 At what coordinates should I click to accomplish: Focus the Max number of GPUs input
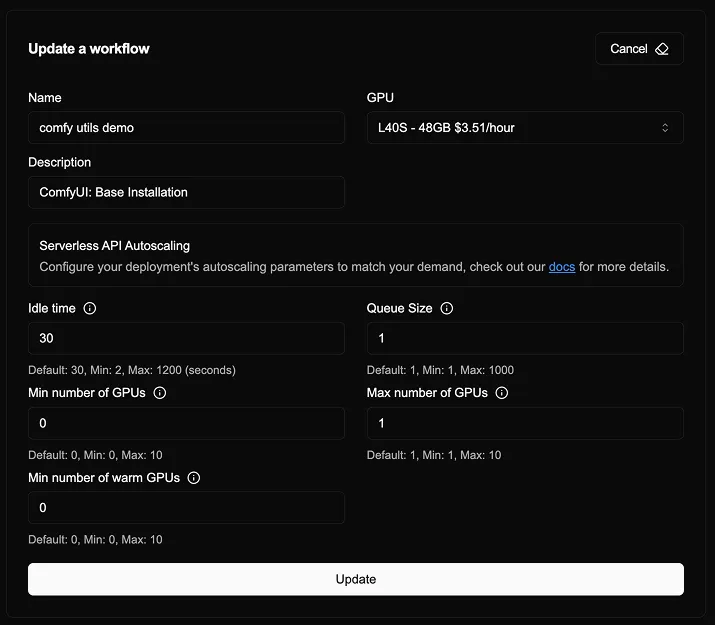pyautogui.click(x=525, y=423)
